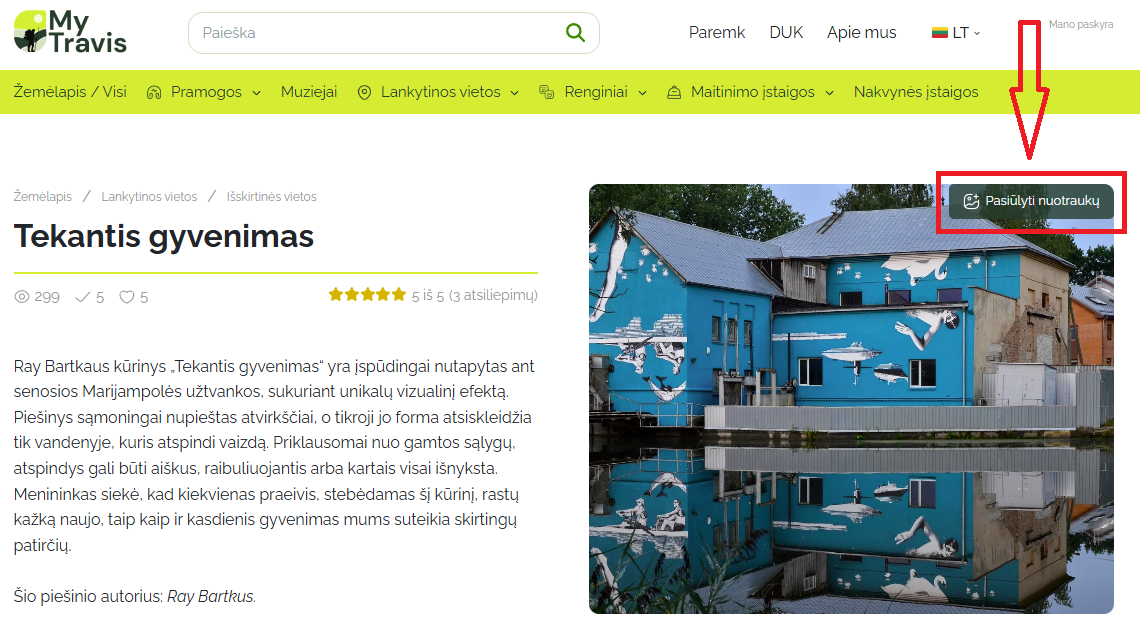Click the MyTravis logo

[x=70, y=32]
